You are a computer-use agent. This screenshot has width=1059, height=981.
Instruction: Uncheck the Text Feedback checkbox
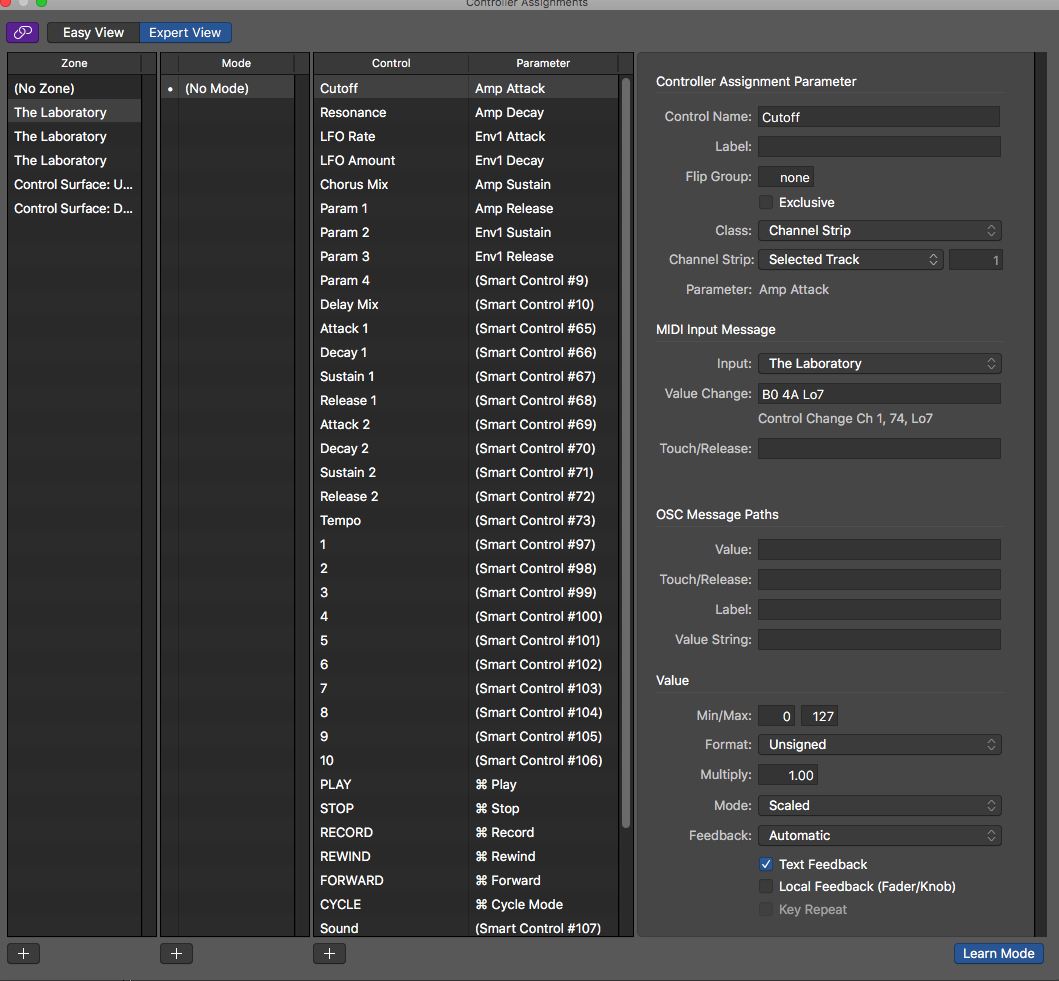click(x=766, y=864)
